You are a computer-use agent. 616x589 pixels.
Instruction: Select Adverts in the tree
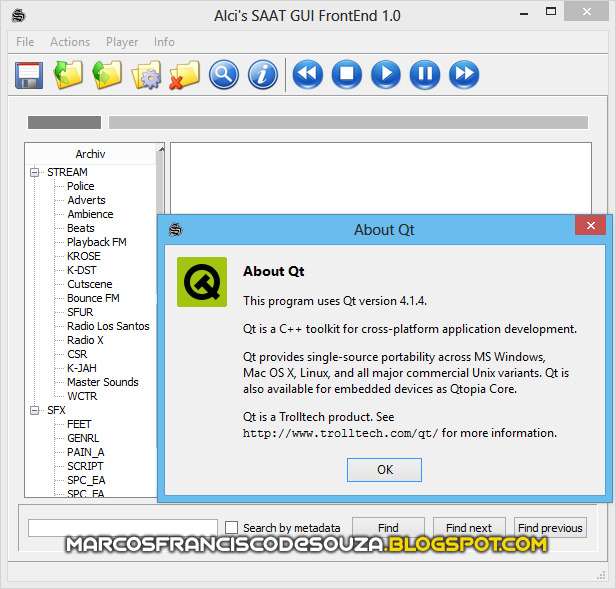tap(86, 200)
